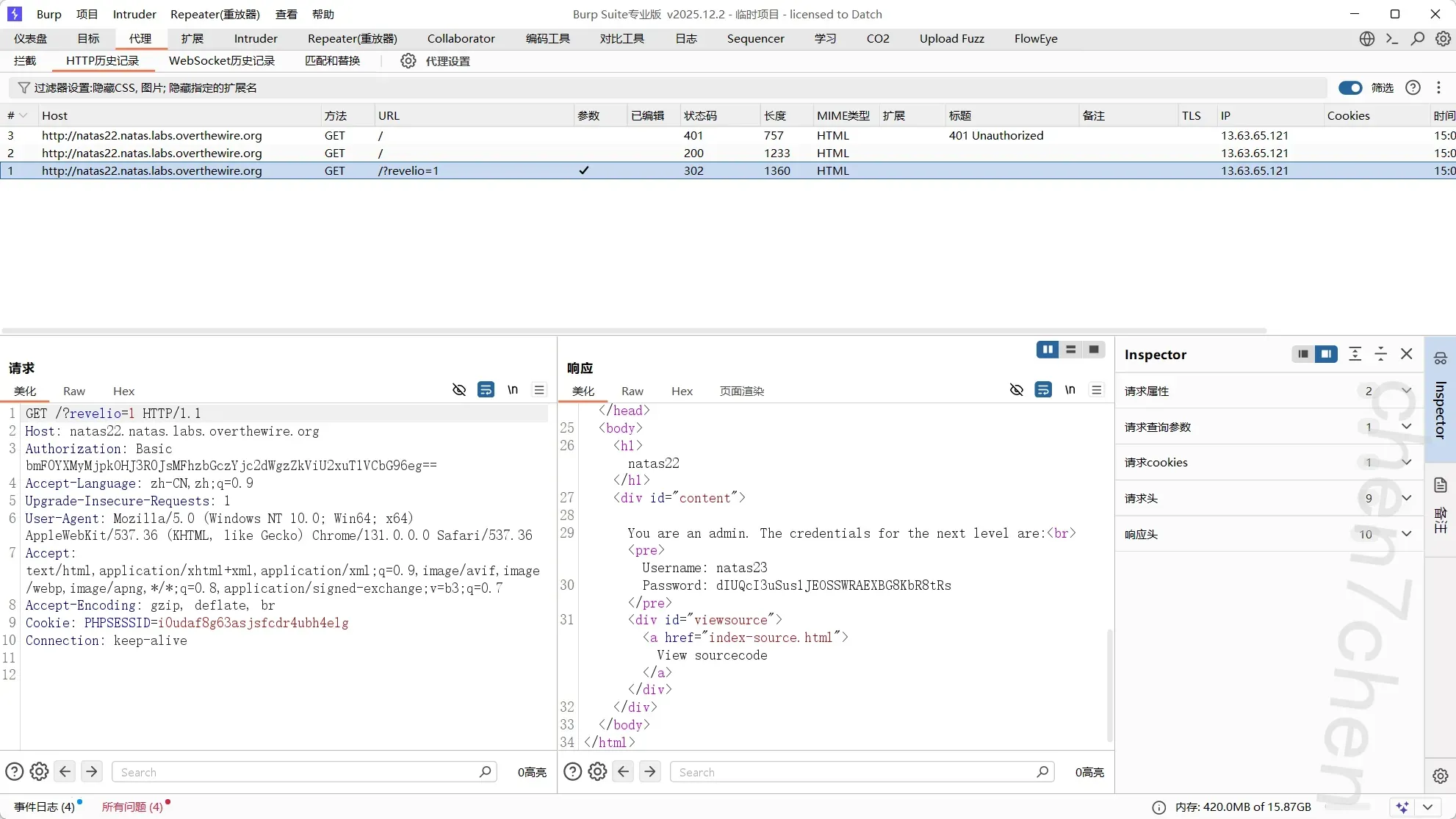Switch the response view to 页面渲染
This screenshot has width=1456, height=819.
742,392
